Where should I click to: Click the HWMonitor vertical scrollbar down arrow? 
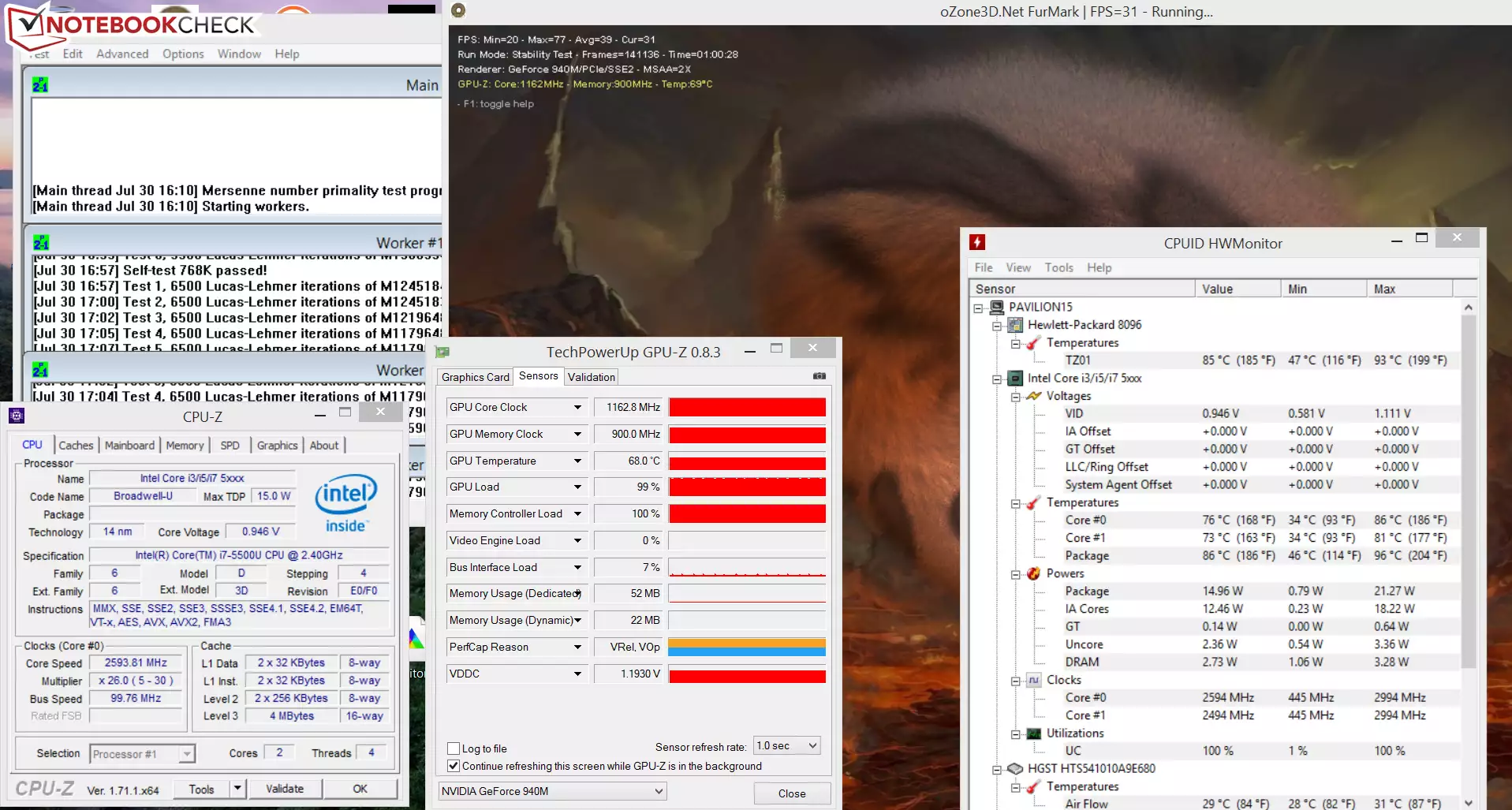(1468, 803)
